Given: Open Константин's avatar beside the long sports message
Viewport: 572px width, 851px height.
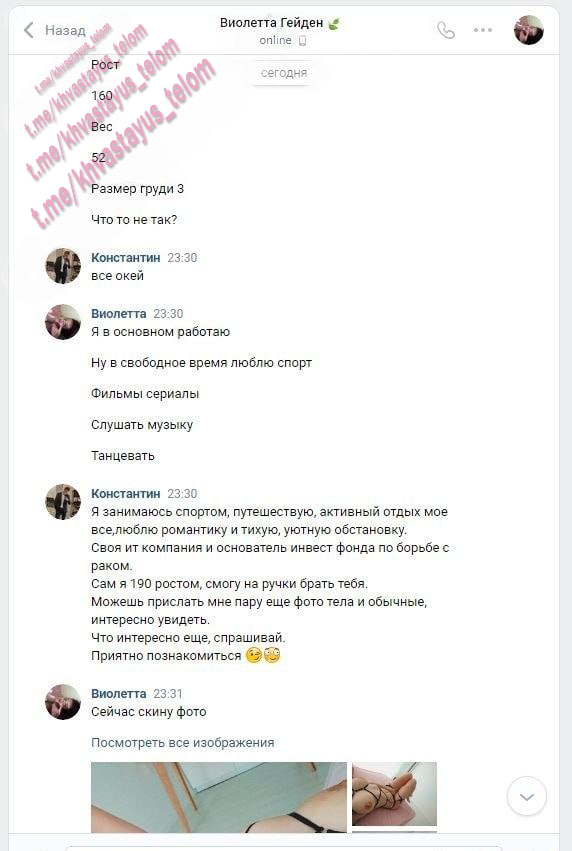Looking at the screenshot, I should click(x=63, y=502).
